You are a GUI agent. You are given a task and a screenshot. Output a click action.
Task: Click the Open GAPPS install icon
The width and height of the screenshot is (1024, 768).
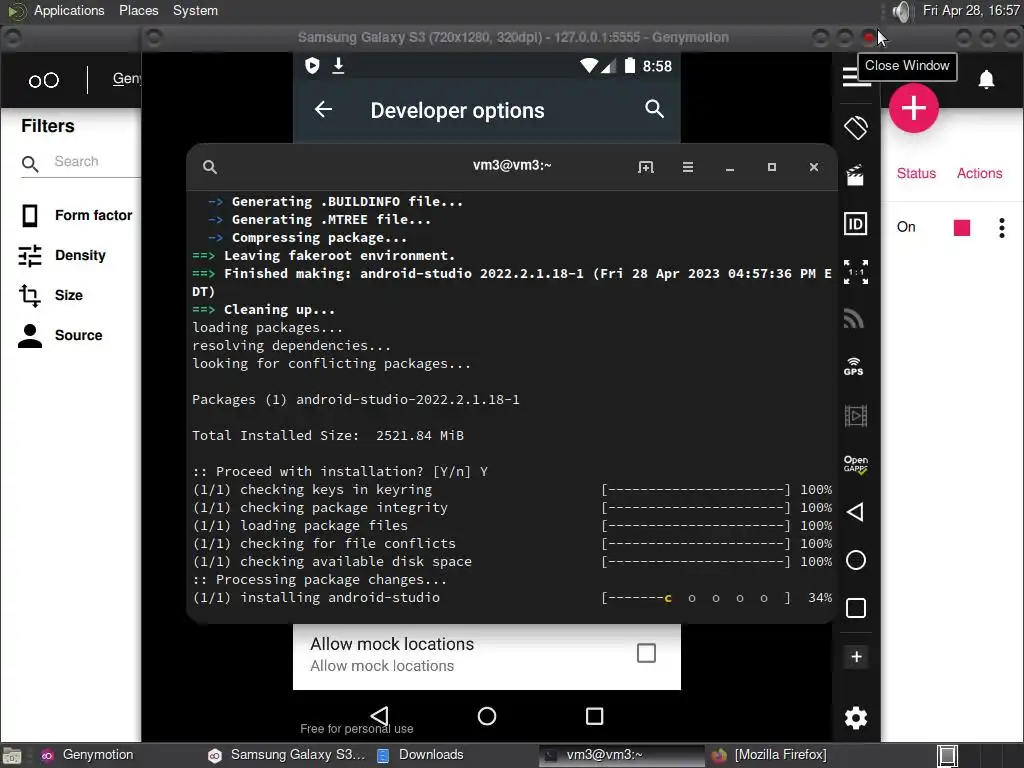(856, 464)
